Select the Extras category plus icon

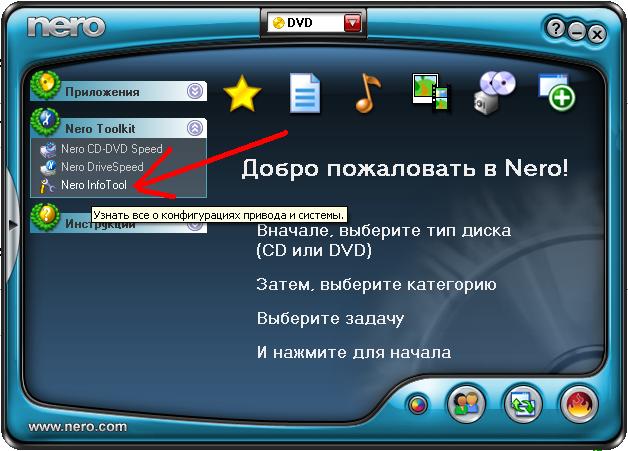(x=557, y=92)
